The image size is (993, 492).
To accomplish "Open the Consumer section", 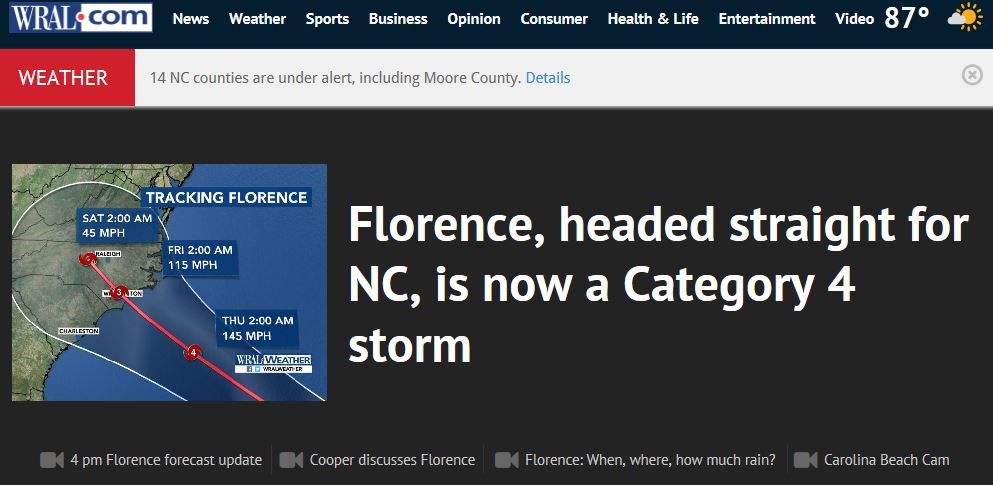I will (554, 19).
